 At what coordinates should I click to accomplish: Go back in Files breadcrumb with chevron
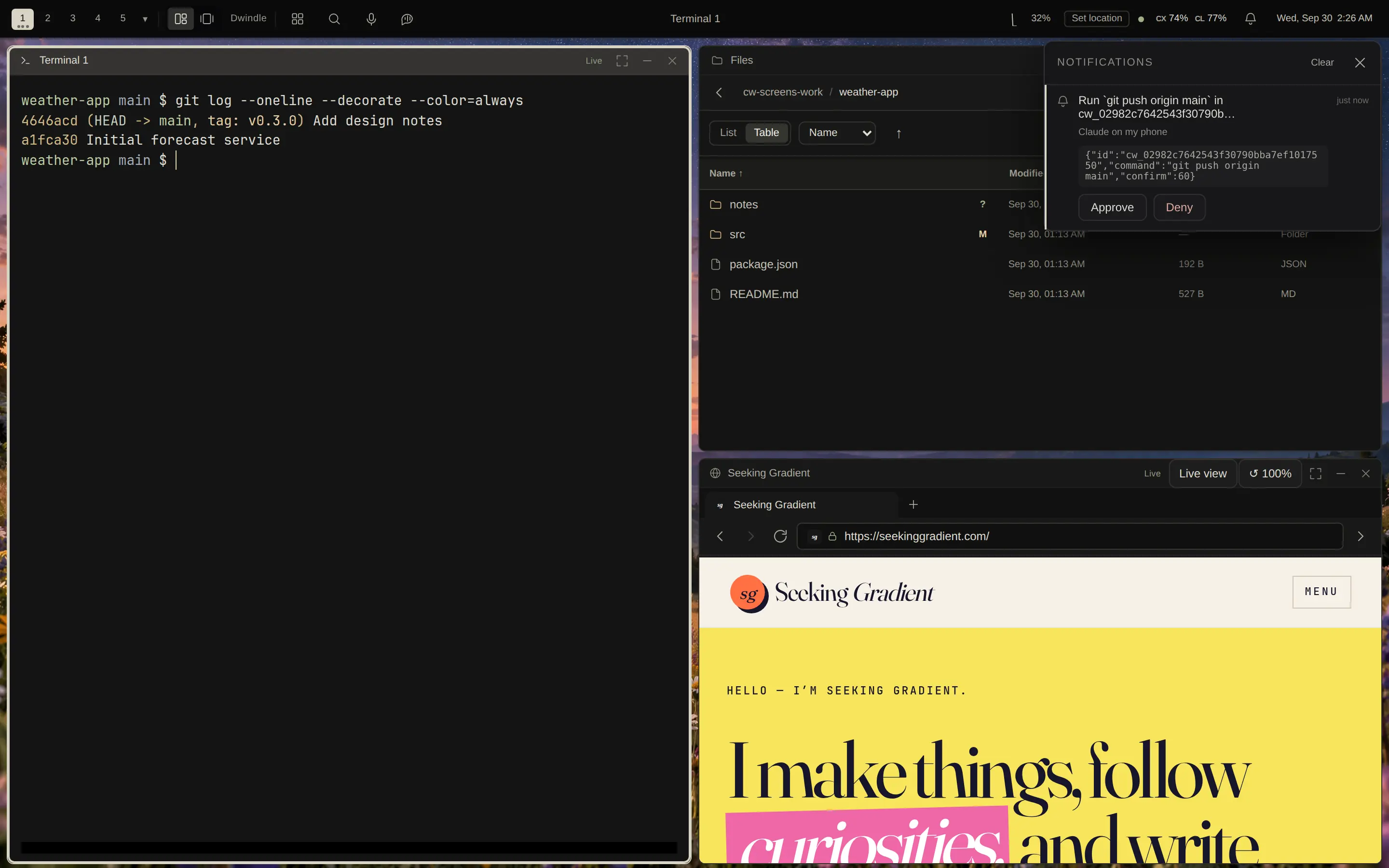point(719,92)
